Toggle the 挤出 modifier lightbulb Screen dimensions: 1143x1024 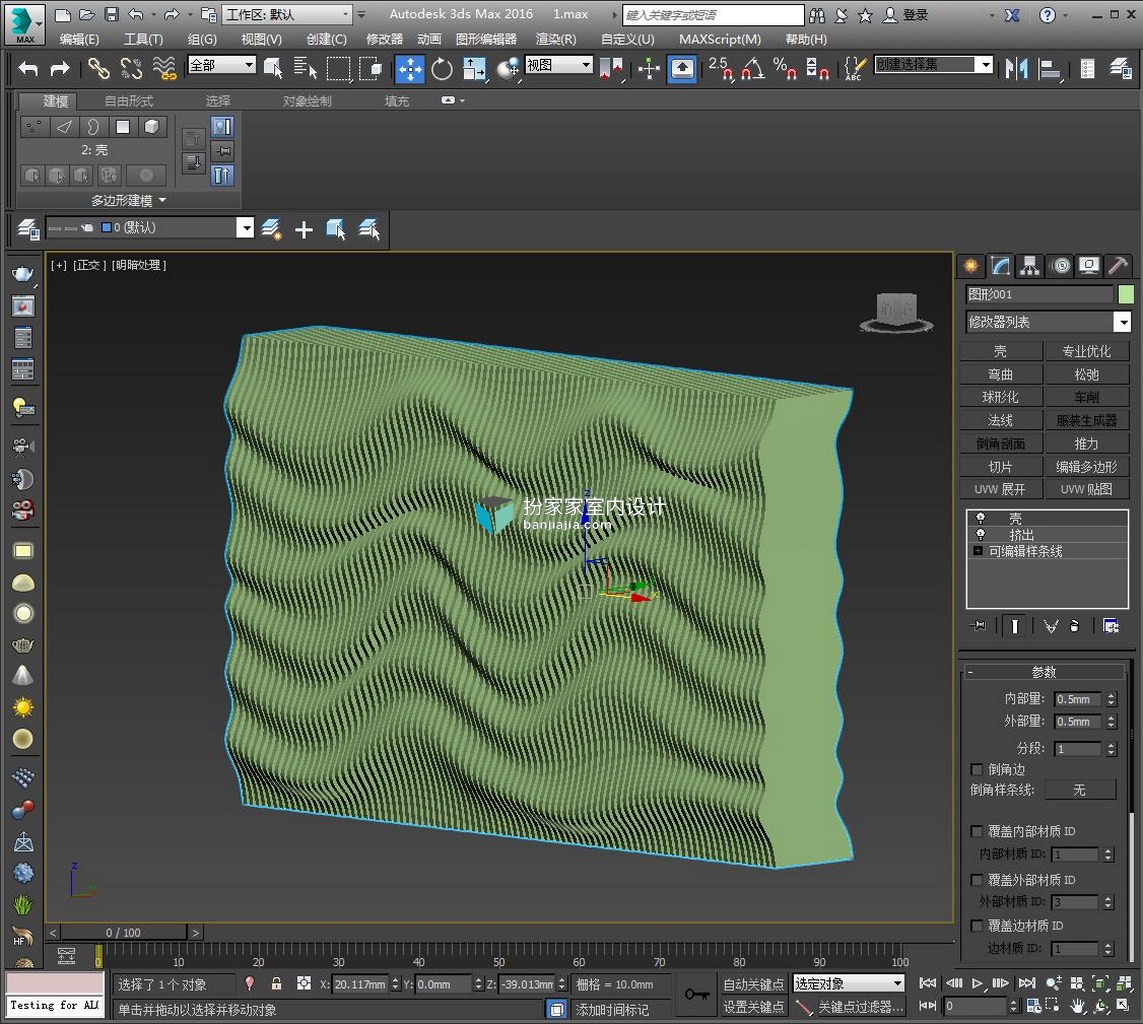click(980, 534)
